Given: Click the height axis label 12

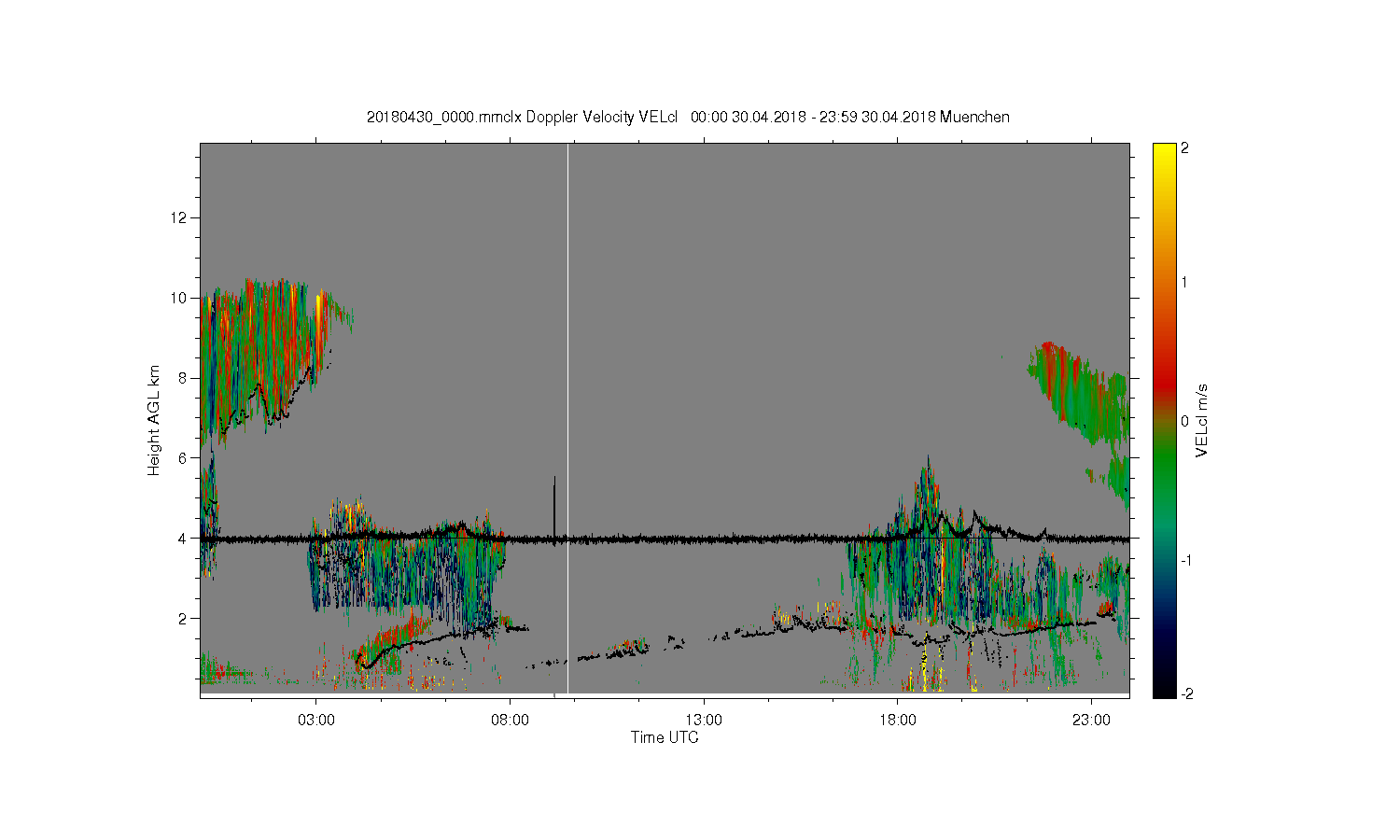Looking at the screenshot, I should pos(179,217).
